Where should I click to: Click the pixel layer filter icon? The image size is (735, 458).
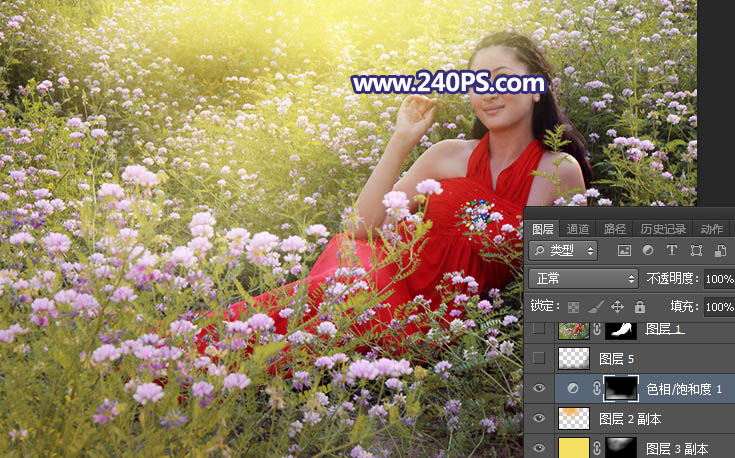tap(625, 251)
